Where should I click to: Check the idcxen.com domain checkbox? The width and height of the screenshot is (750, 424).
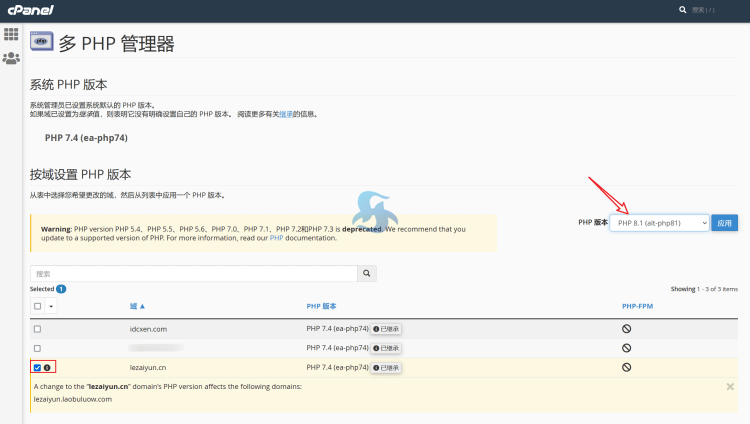pos(37,329)
